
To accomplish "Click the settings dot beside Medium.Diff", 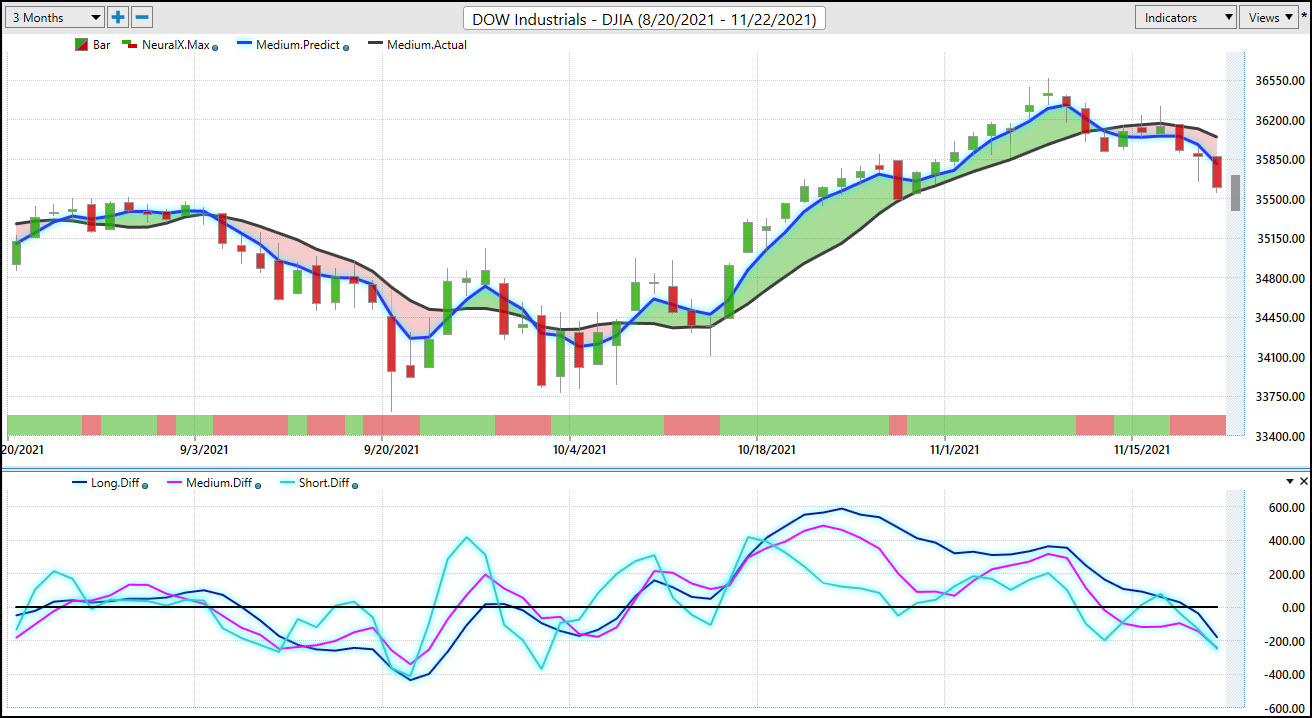I will [x=258, y=485].
